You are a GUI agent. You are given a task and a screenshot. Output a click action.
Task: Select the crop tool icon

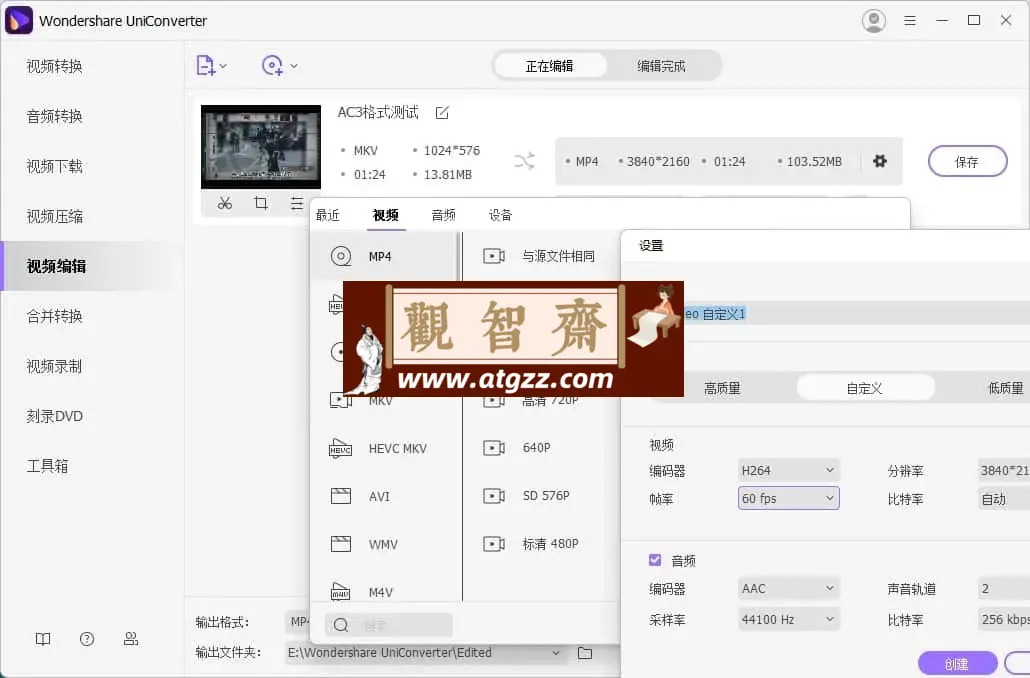coord(261,203)
